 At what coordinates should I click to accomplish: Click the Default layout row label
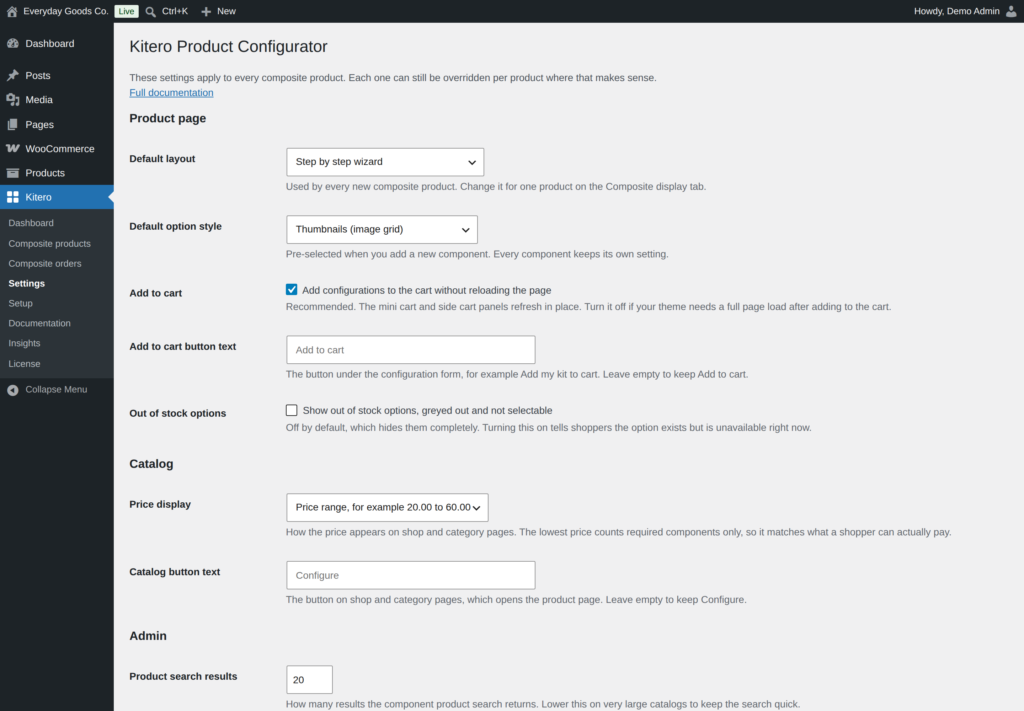162,159
